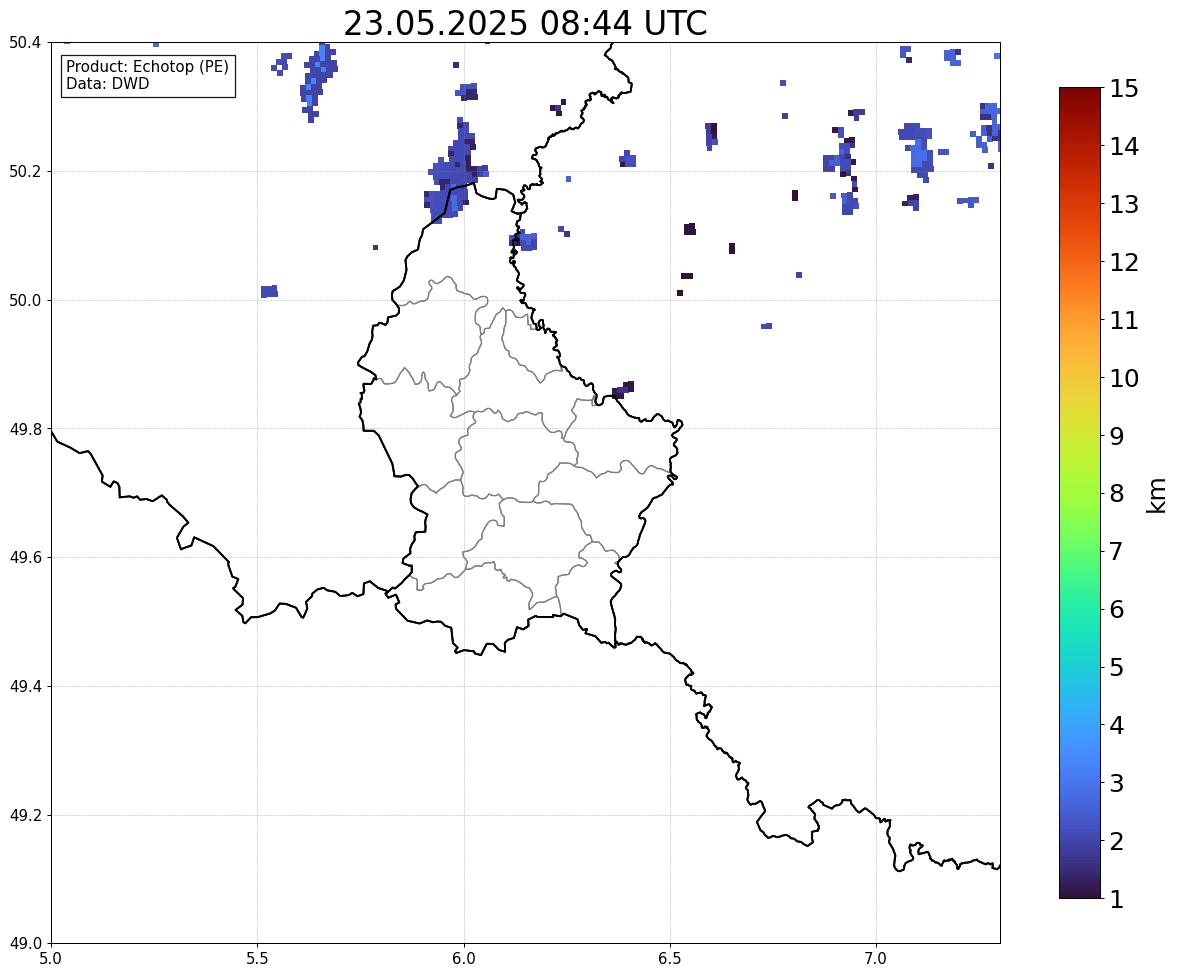The image size is (1178, 976).
Task: Click colorbar tick label 7
Action: pyautogui.click(x=1117, y=551)
